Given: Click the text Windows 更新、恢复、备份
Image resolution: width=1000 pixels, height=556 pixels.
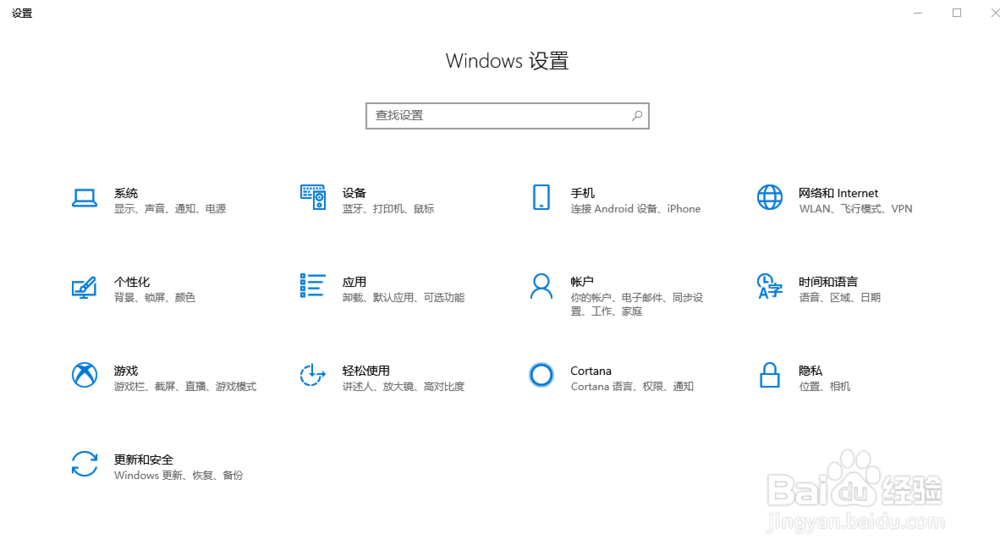Looking at the screenshot, I should 179,476.
